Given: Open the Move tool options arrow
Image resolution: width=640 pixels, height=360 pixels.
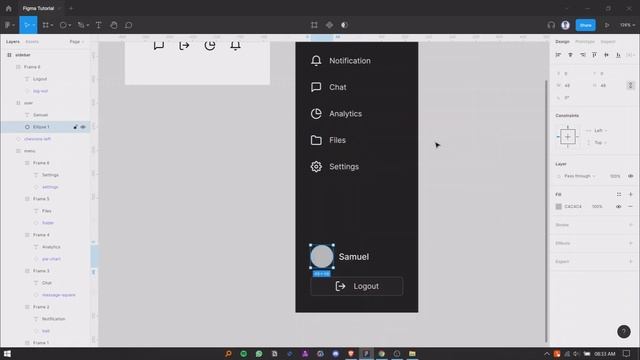Looking at the screenshot, I should click(x=33, y=25).
